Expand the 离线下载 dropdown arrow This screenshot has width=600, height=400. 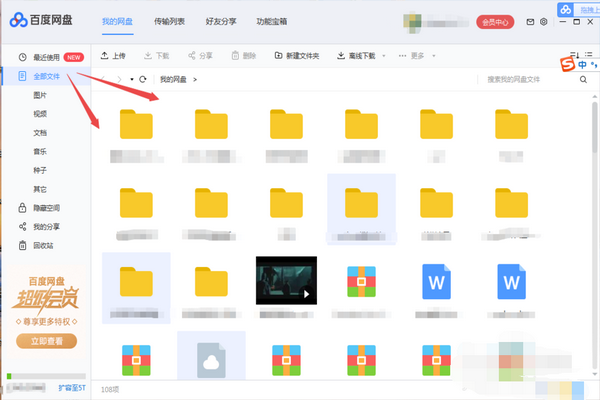[384, 56]
